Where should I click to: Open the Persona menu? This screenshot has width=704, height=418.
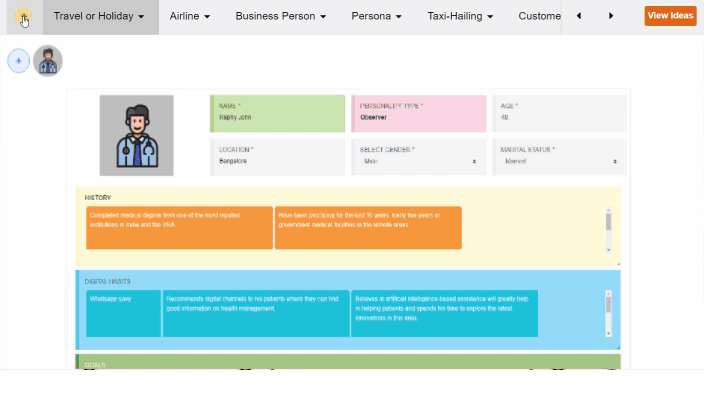coord(376,16)
